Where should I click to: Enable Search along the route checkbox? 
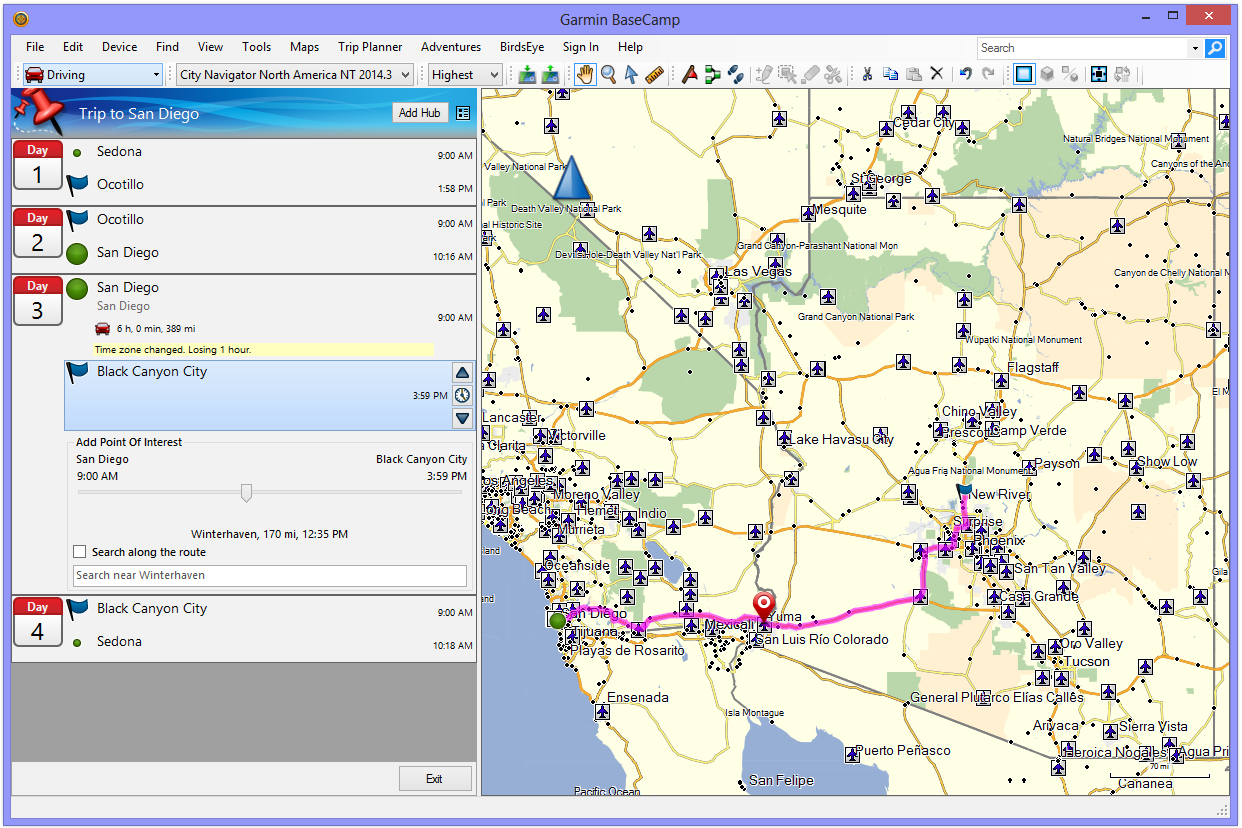click(80, 552)
